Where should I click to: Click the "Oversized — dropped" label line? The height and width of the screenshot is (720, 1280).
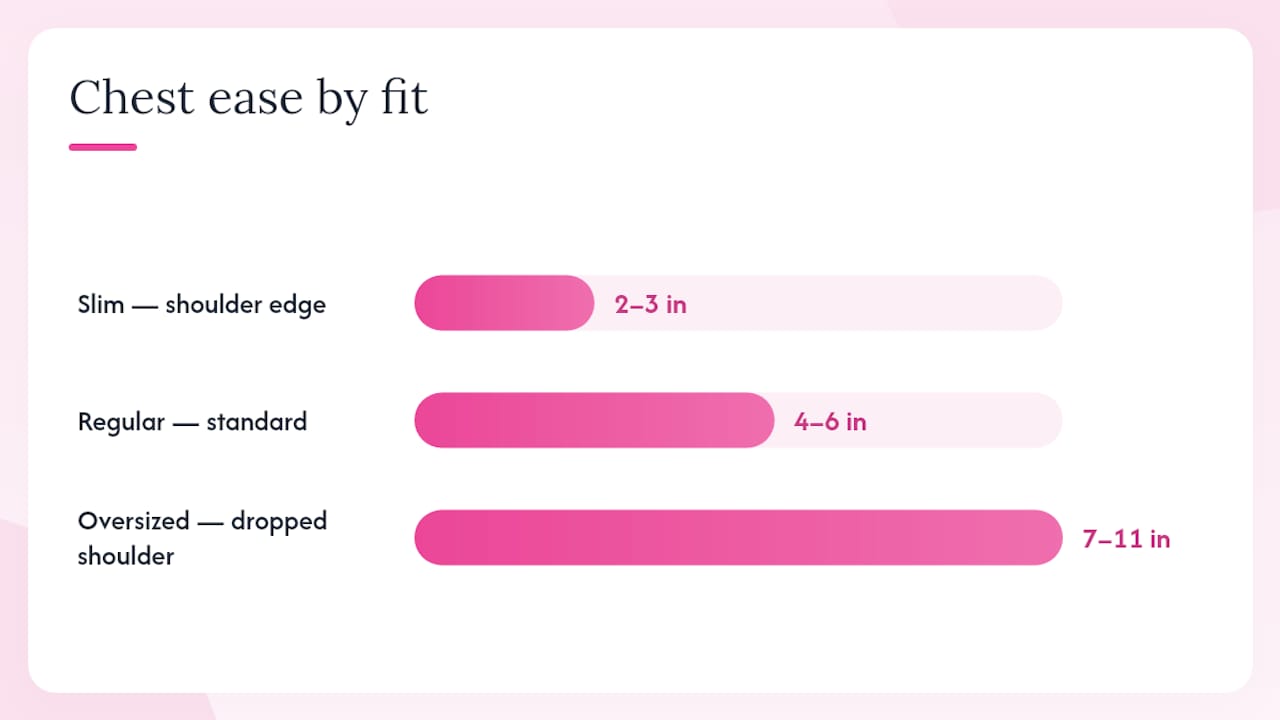(x=202, y=521)
